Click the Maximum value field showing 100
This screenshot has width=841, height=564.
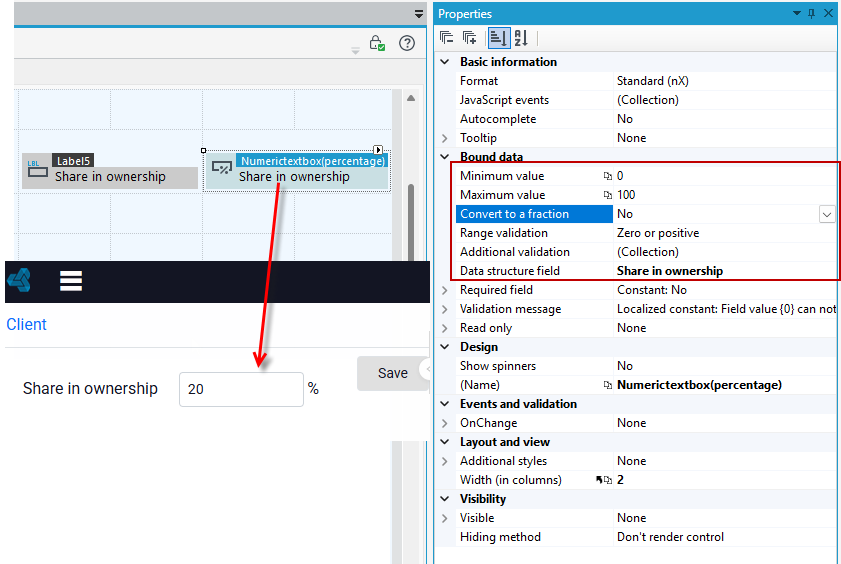725,195
